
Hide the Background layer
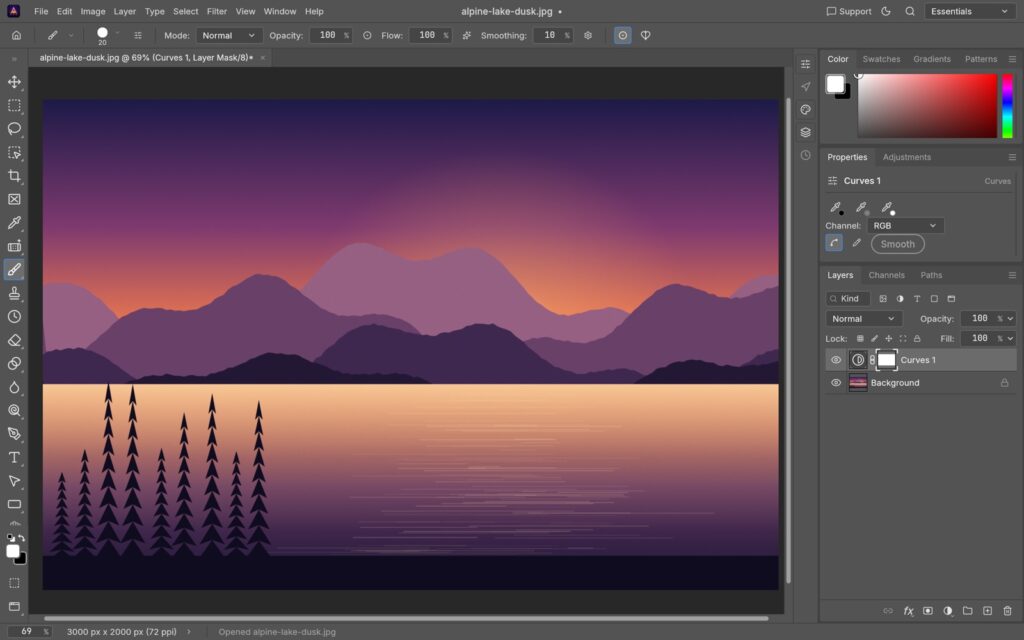coord(835,383)
